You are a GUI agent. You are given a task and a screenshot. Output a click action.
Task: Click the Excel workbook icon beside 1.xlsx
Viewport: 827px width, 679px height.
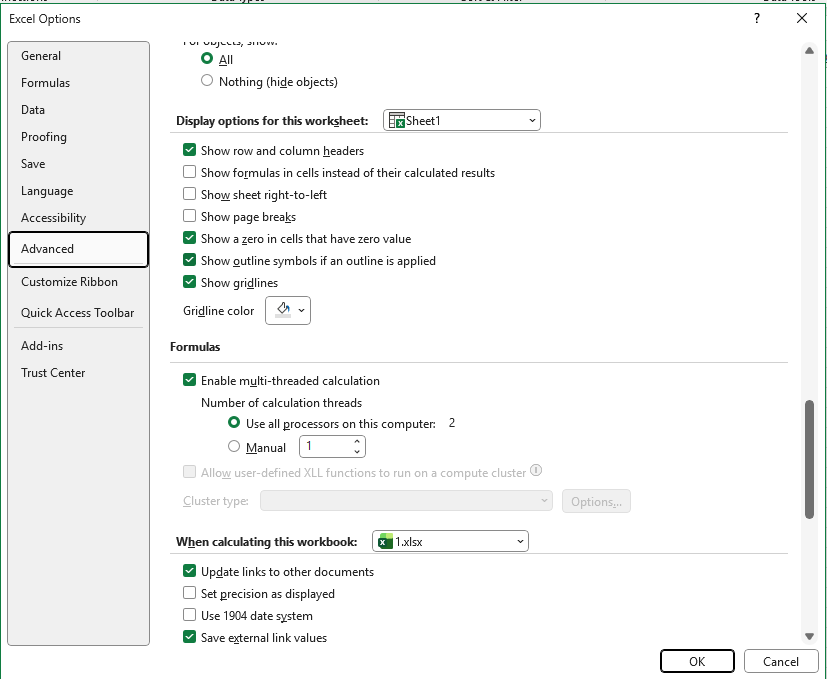point(386,541)
